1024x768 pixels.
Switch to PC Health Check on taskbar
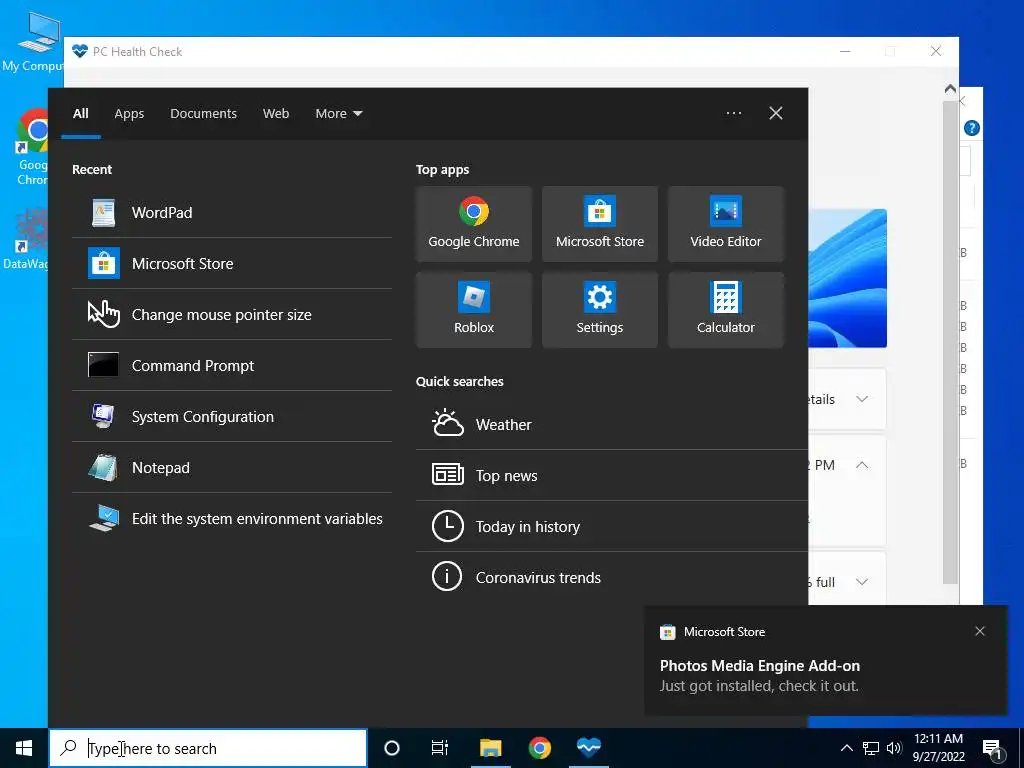coord(588,748)
